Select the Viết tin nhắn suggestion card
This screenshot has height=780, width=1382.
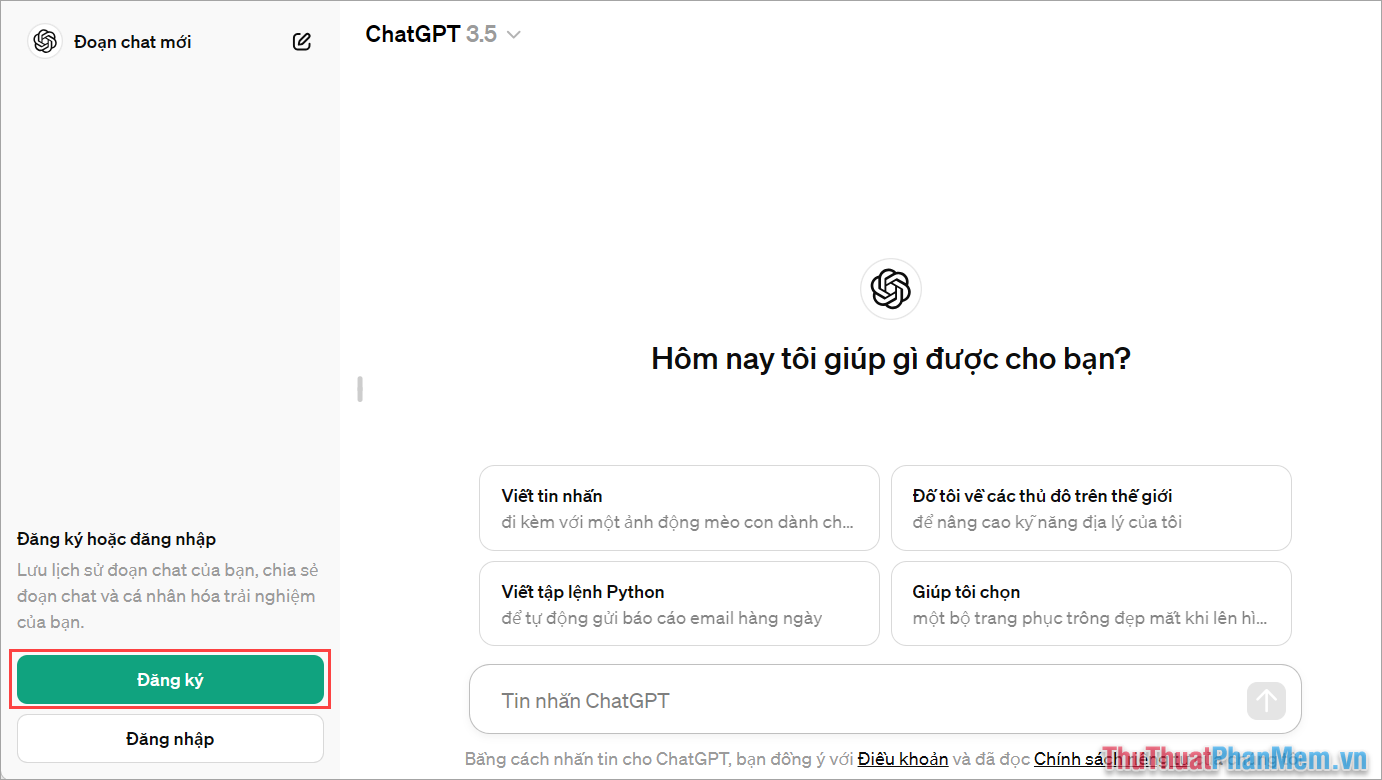[679, 508]
